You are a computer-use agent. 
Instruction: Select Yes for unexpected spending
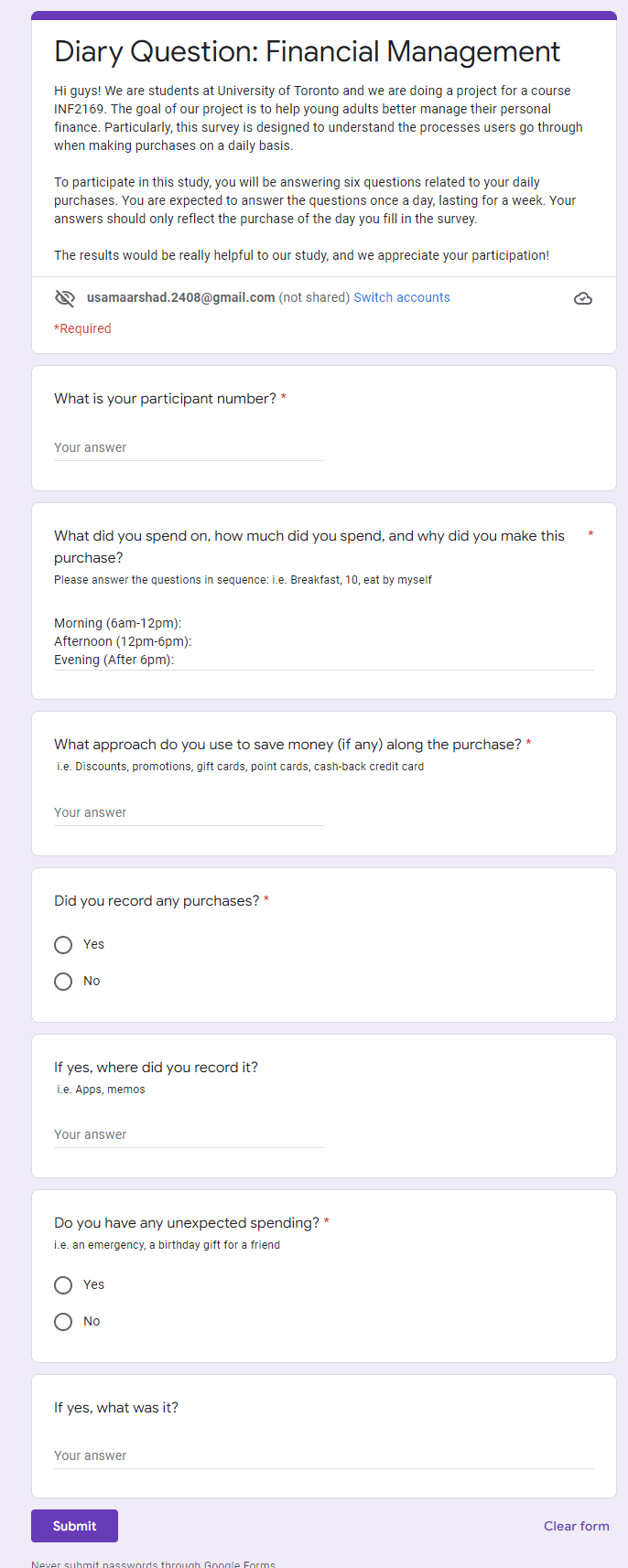coord(63,1285)
